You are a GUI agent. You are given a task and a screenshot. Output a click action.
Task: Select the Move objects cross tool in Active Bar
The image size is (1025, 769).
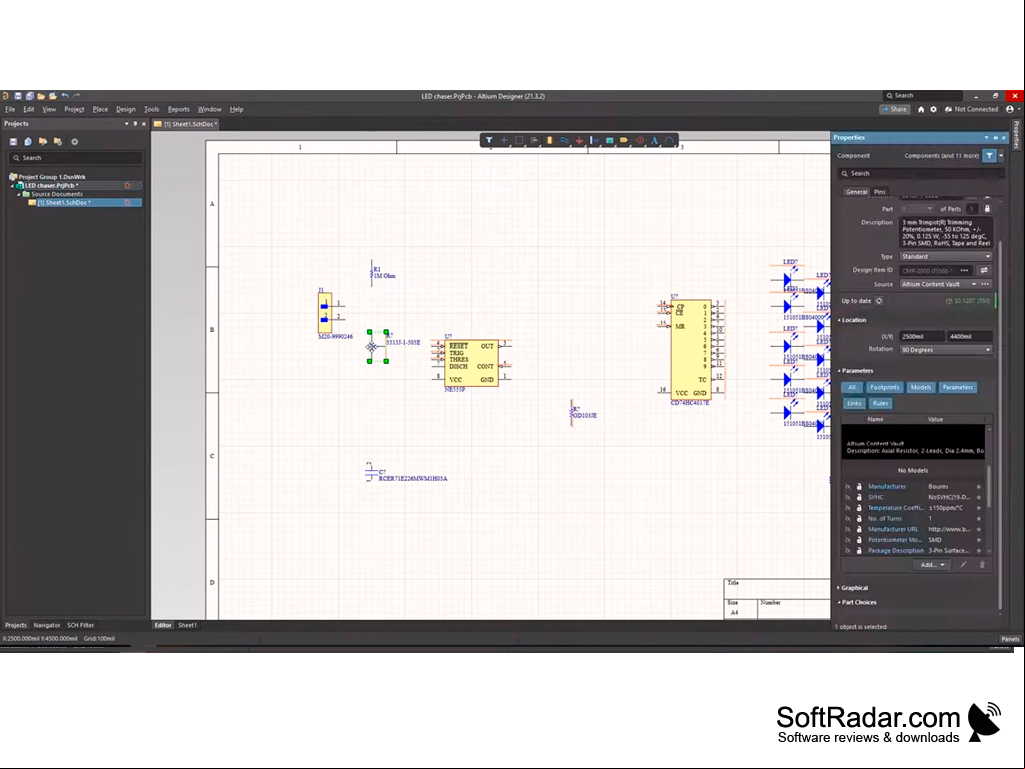click(504, 140)
